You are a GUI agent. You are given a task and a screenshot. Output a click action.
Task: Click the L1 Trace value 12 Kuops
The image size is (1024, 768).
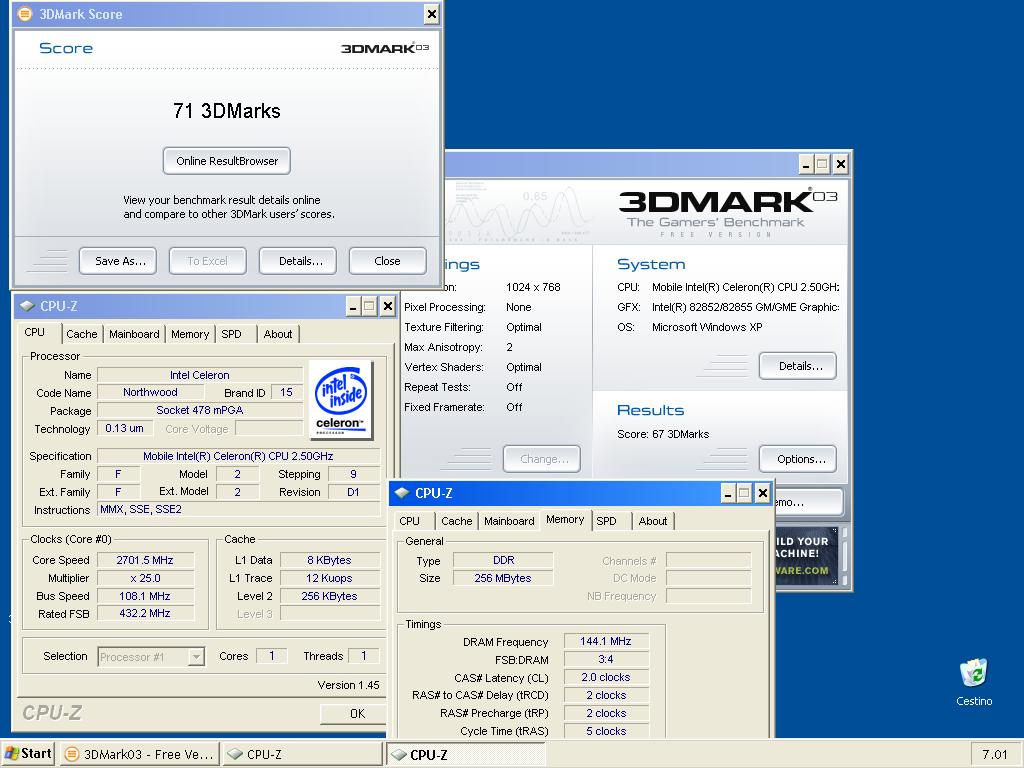[330, 578]
